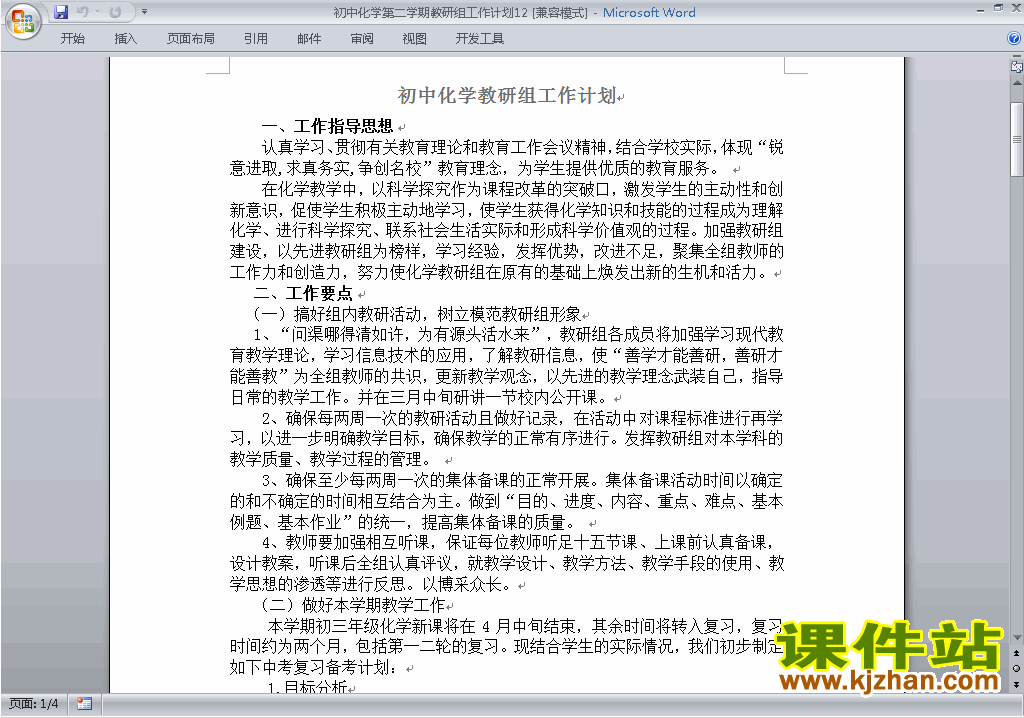Image resolution: width=1024 pixels, height=718 pixels.
Task: Click the heading 二、工作要点
Action: [x=303, y=293]
